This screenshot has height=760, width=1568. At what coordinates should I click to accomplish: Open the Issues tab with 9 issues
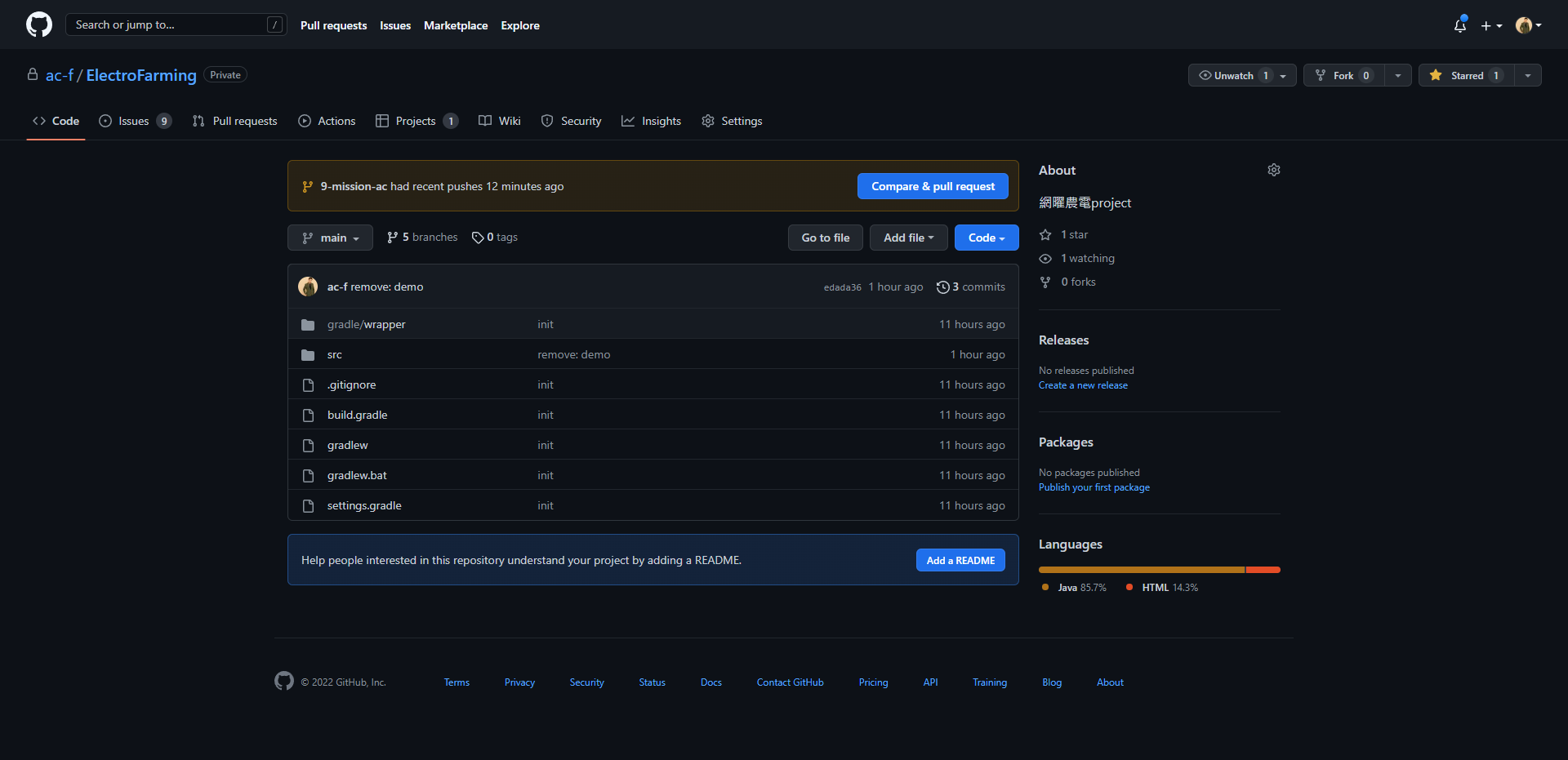tap(136, 121)
